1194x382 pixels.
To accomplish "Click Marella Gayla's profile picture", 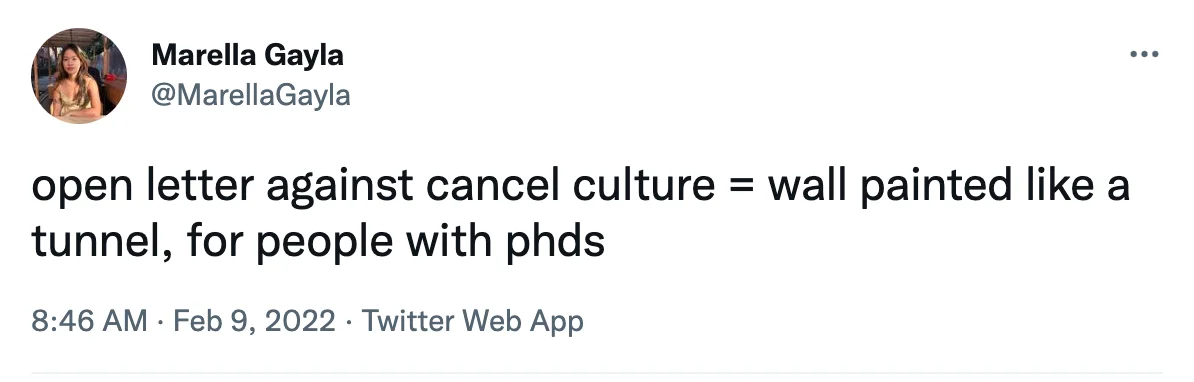I will pos(78,75).
